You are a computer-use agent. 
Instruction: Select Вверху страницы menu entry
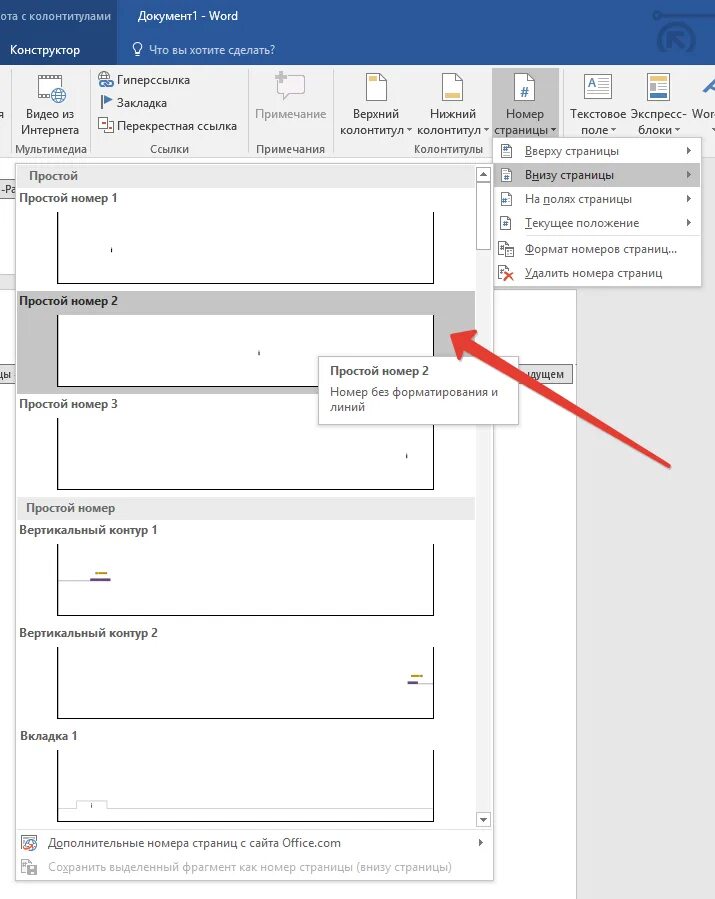pyautogui.click(x=597, y=151)
